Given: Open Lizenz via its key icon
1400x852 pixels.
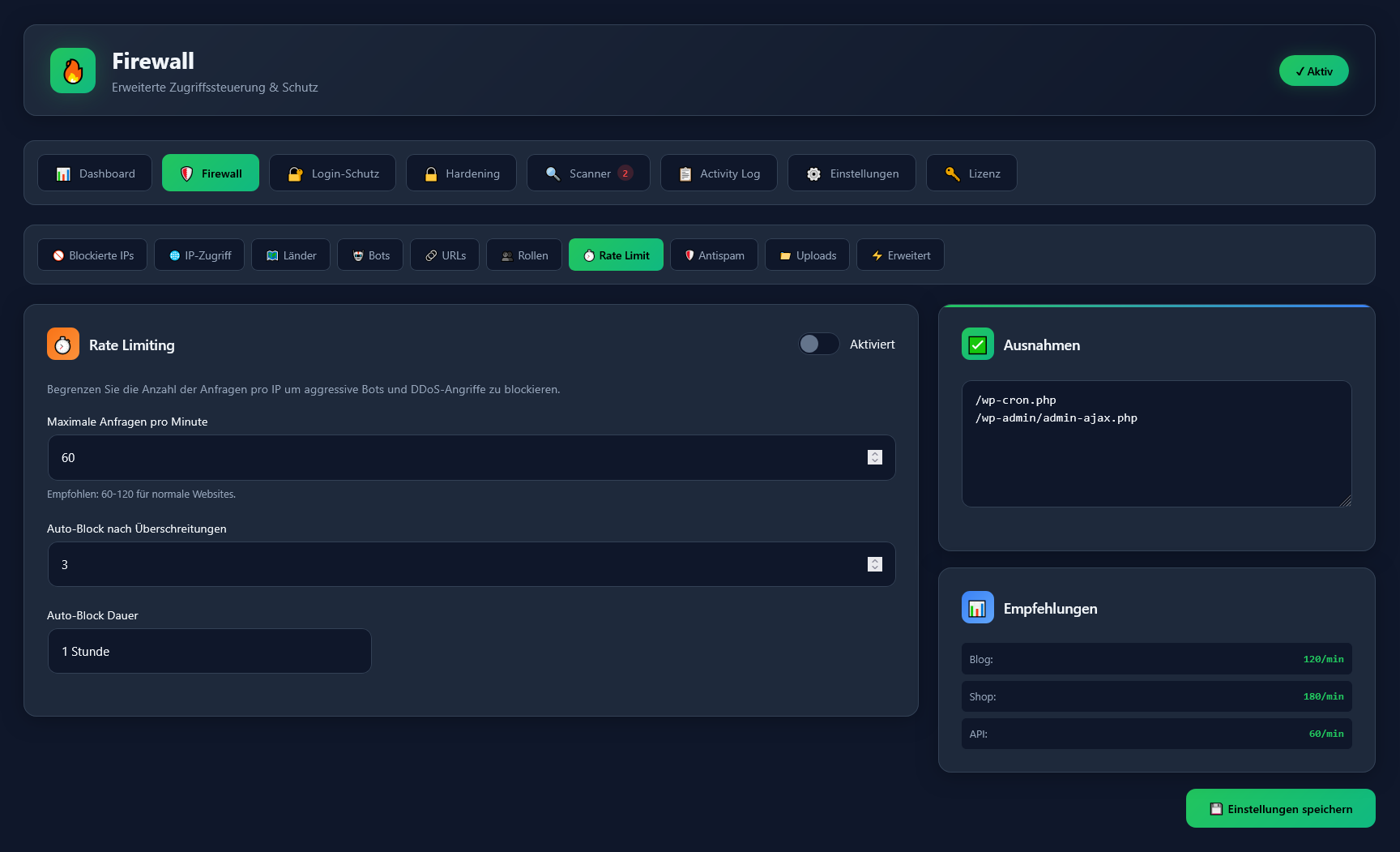Looking at the screenshot, I should (x=952, y=173).
